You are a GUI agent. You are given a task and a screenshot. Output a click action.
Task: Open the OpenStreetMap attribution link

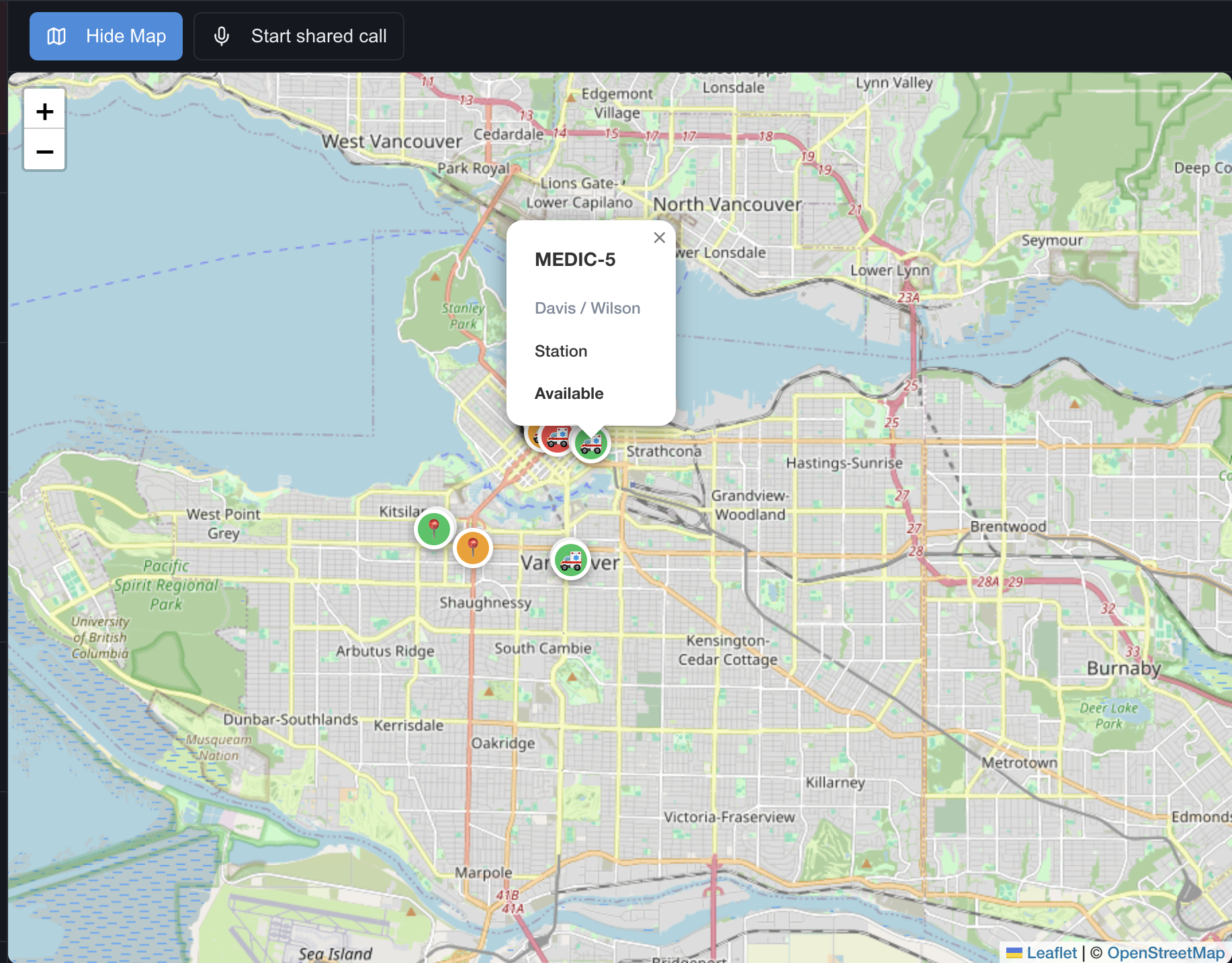pos(1166,953)
